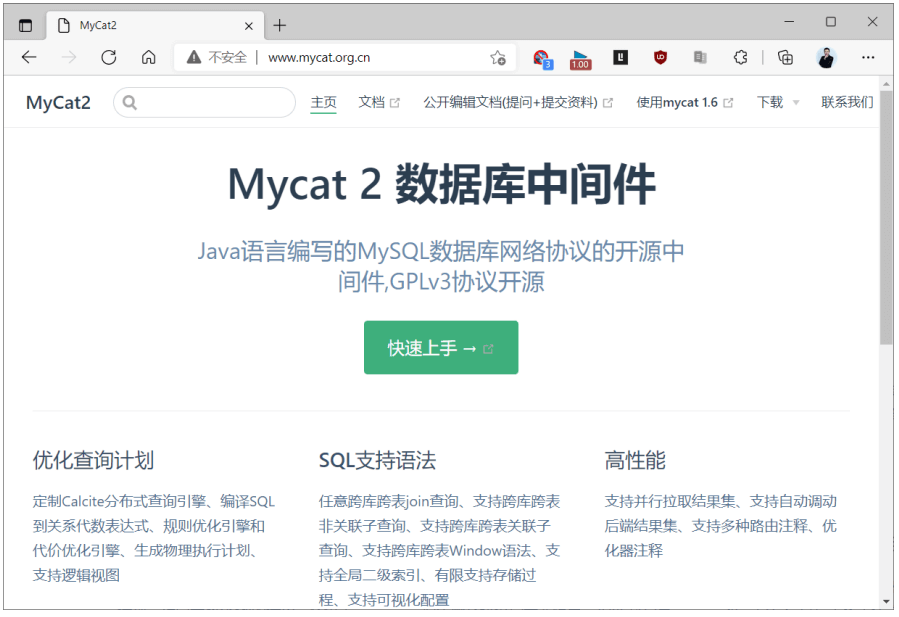This screenshot has height=617, width=899.
Task: Open the user profile avatar
Action: pyautogui.click(x=826, y=57)
